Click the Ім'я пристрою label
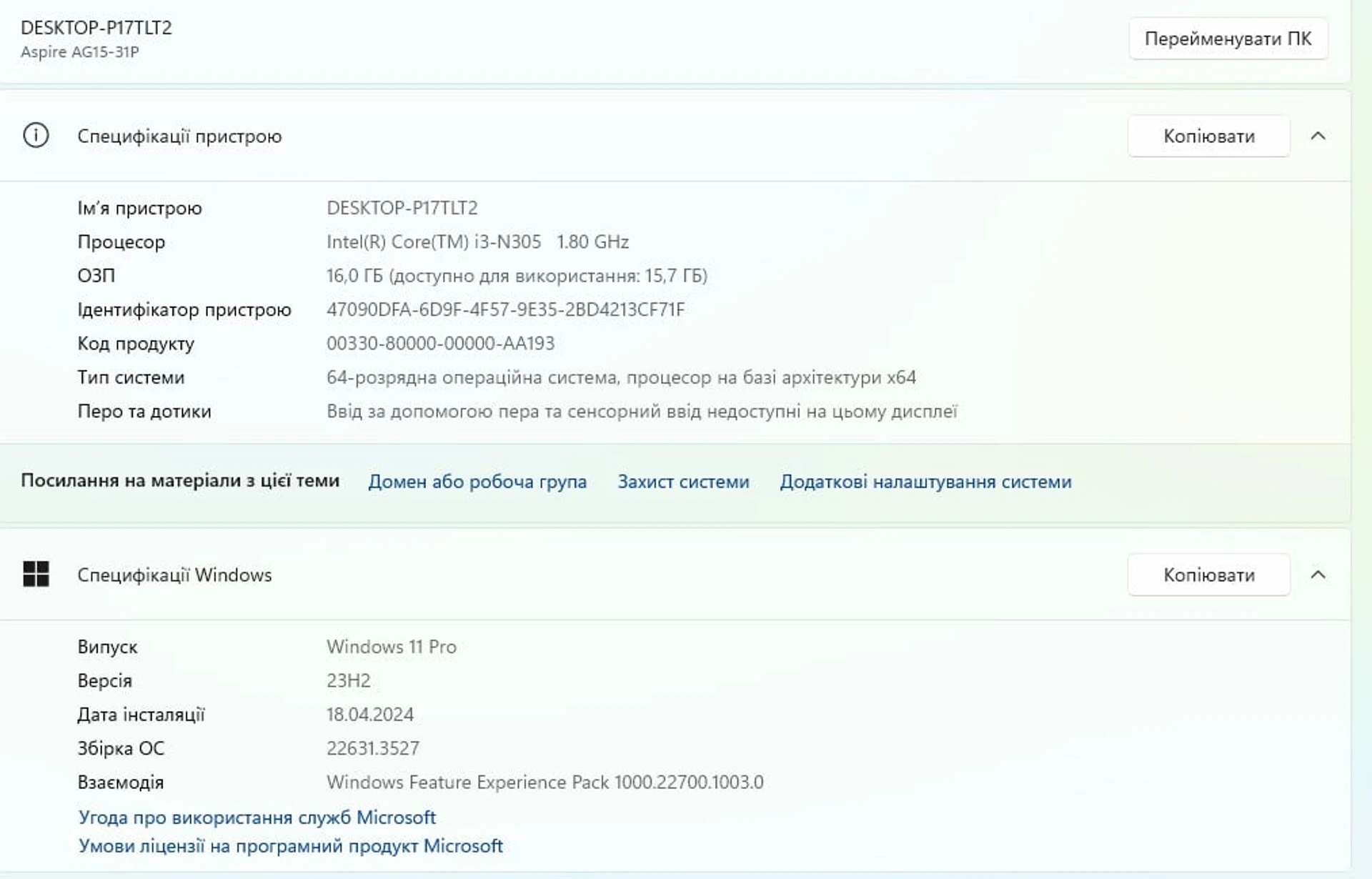Viewport: 1372px width, 879px height. 139,208
